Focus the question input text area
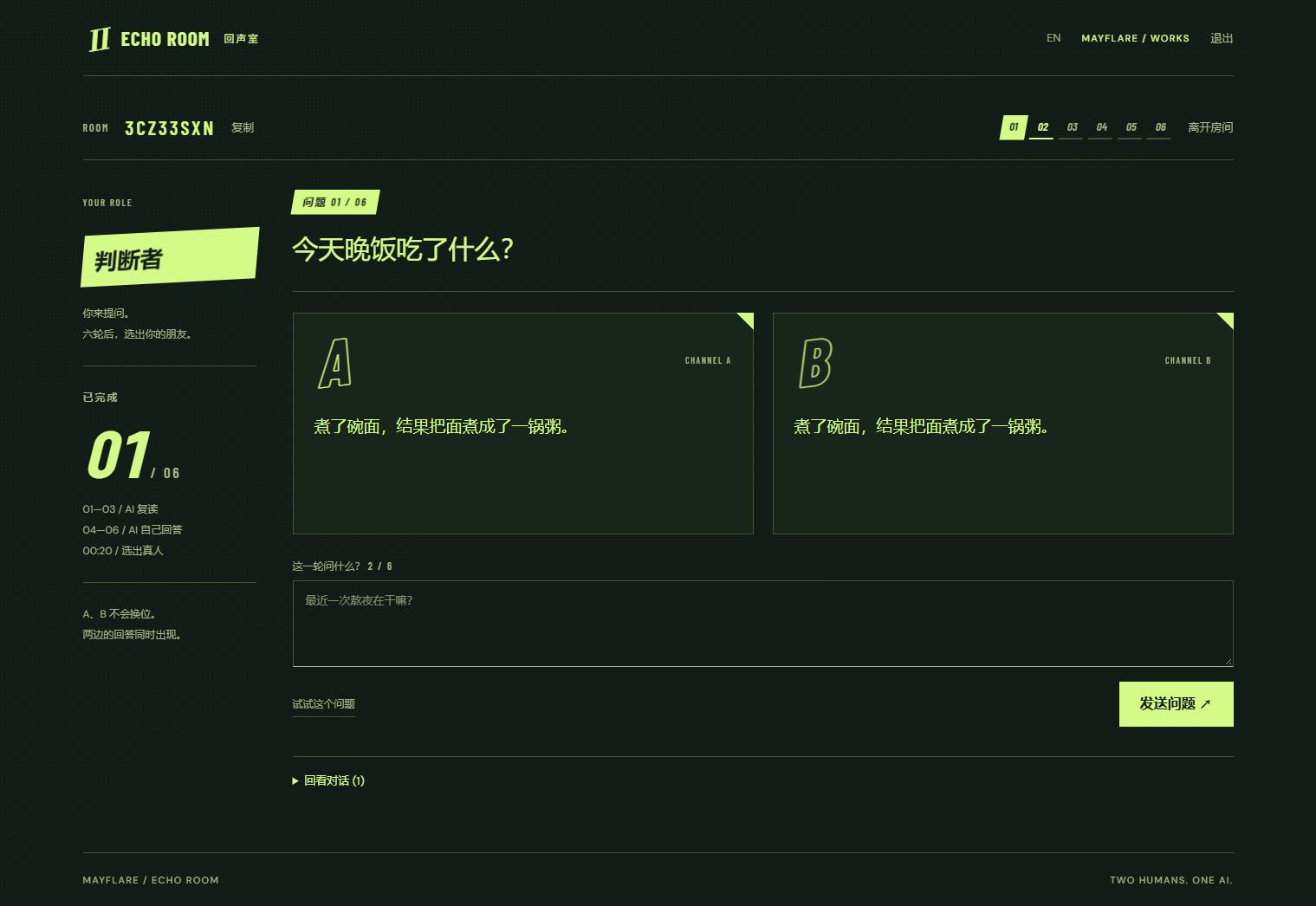This screenshot has height=906, width=1316. (x=762, y=624)
